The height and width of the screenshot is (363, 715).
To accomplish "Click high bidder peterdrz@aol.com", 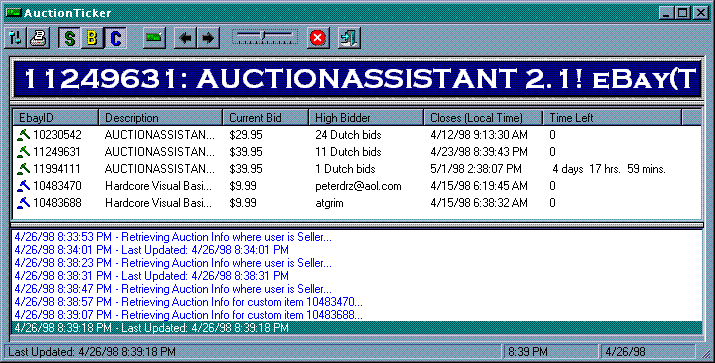I will 358,186.
